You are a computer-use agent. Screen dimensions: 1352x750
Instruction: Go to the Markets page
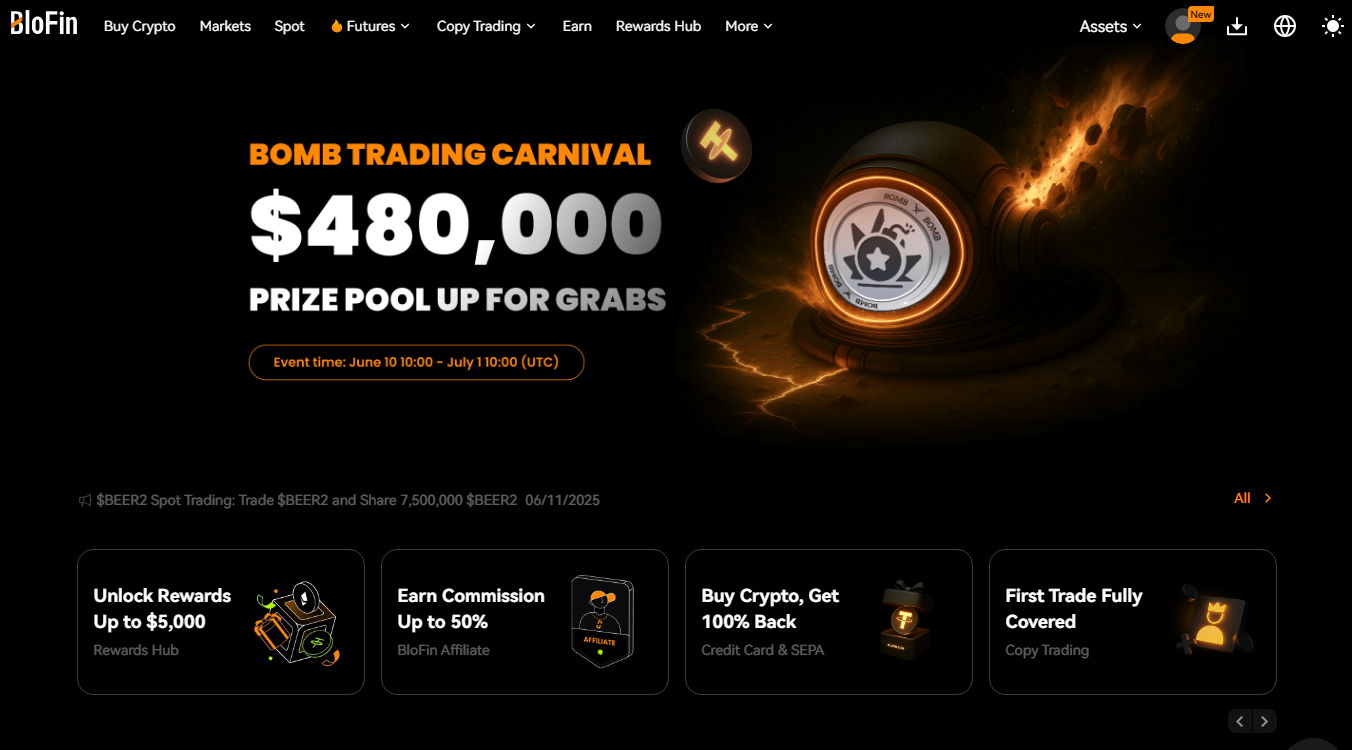pos(225,26)
